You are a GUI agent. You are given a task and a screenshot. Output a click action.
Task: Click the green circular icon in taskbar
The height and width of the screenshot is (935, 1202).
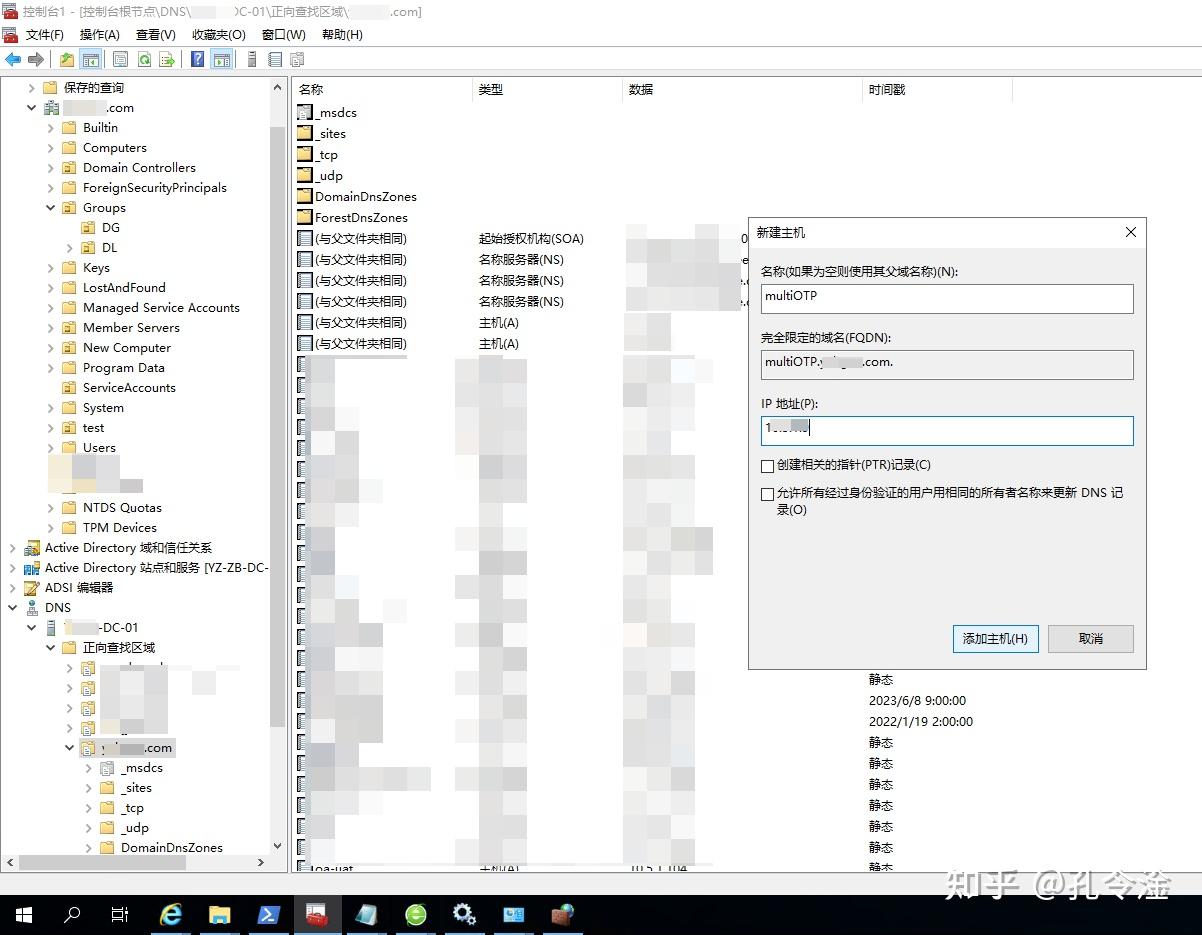click(x=415, y=914)
